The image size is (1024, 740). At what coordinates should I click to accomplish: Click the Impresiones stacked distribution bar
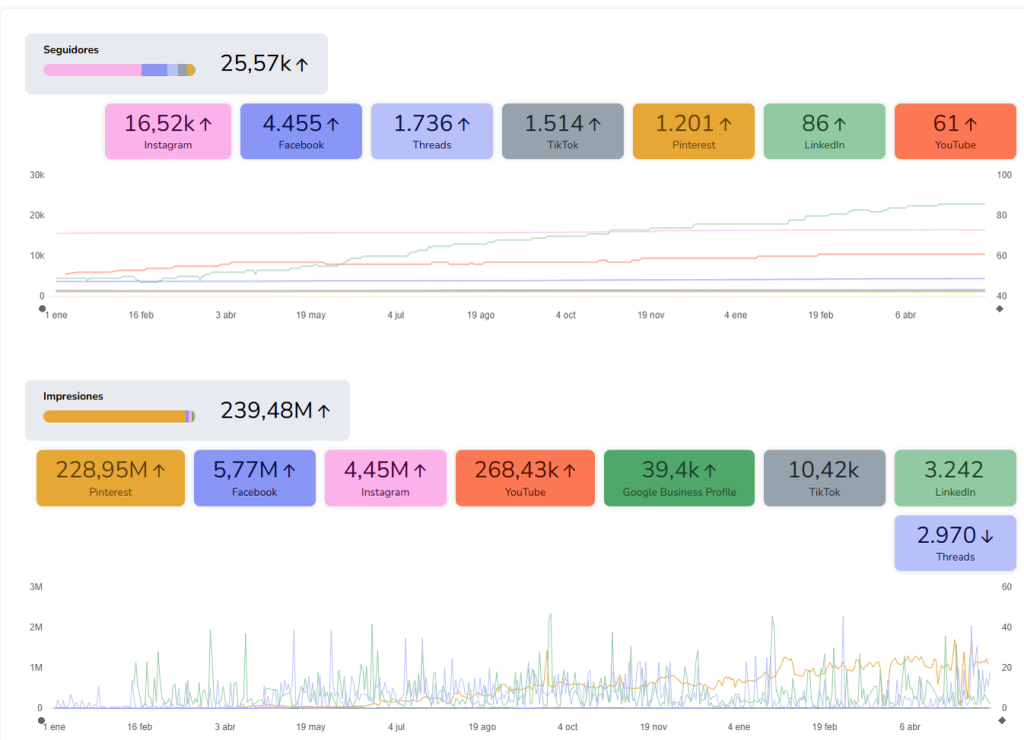(x=120, y=416)
